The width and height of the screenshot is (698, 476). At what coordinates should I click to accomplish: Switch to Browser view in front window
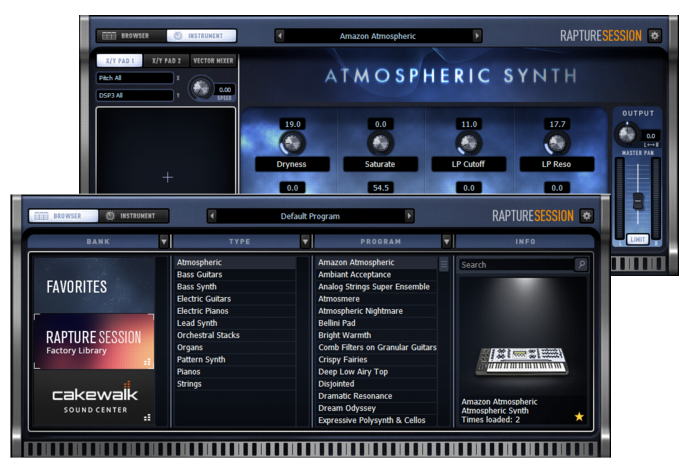point(63,216)
